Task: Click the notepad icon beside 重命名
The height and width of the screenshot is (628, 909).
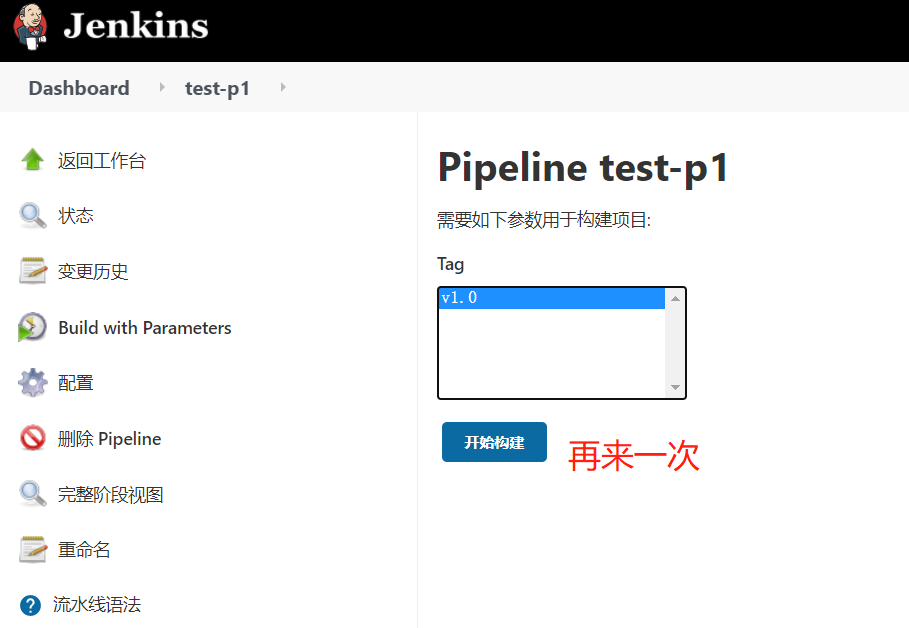Action: (32, 549)
